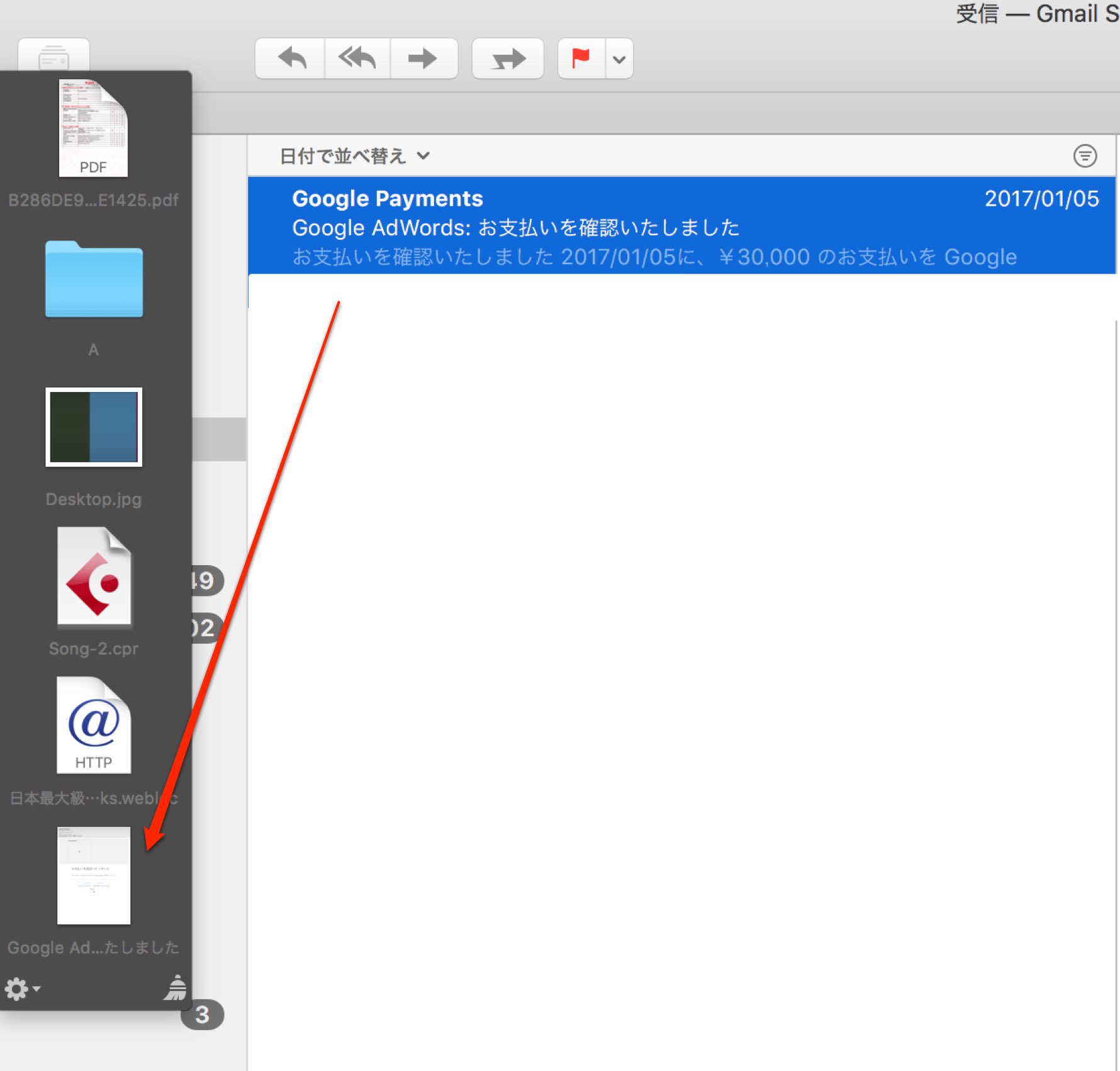Click the mailbox toolbar button above the shelf
The height and width of the screenshot is (1071, 1120).
(x=53, y=56)
